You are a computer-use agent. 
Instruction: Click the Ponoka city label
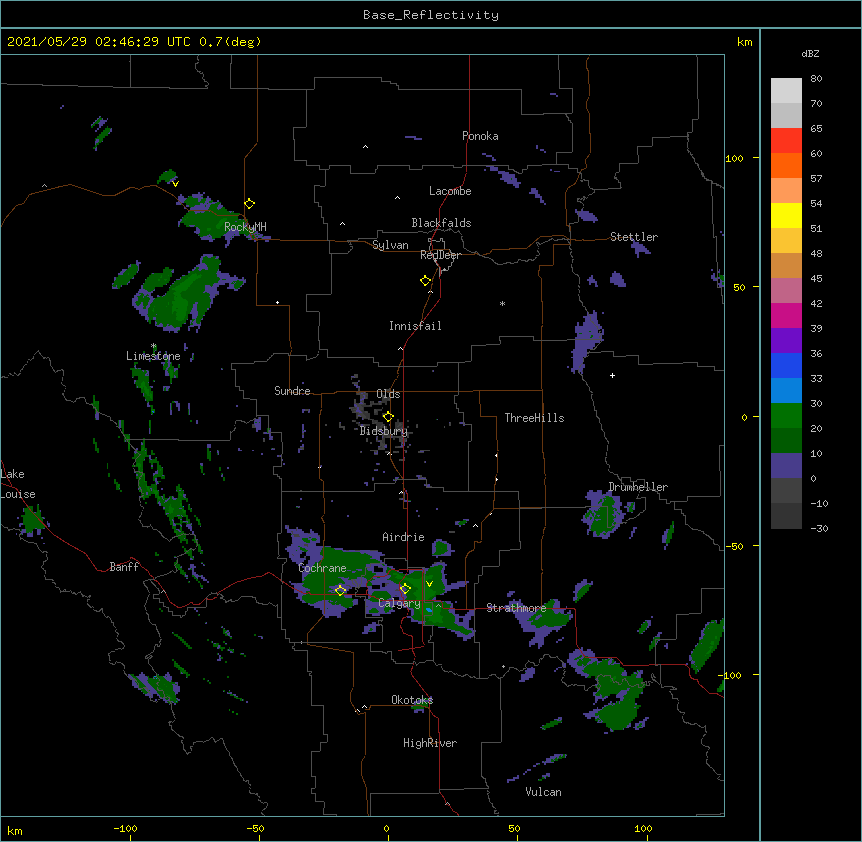pyautogui.click(x=480, y=136)
